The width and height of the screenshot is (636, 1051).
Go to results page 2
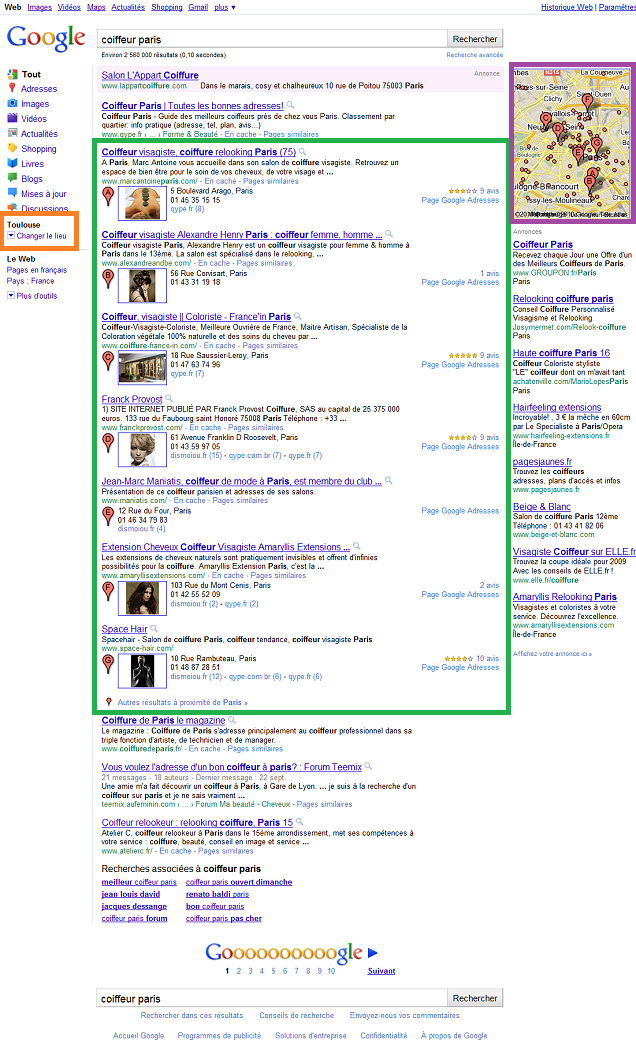tap(239, 971)
